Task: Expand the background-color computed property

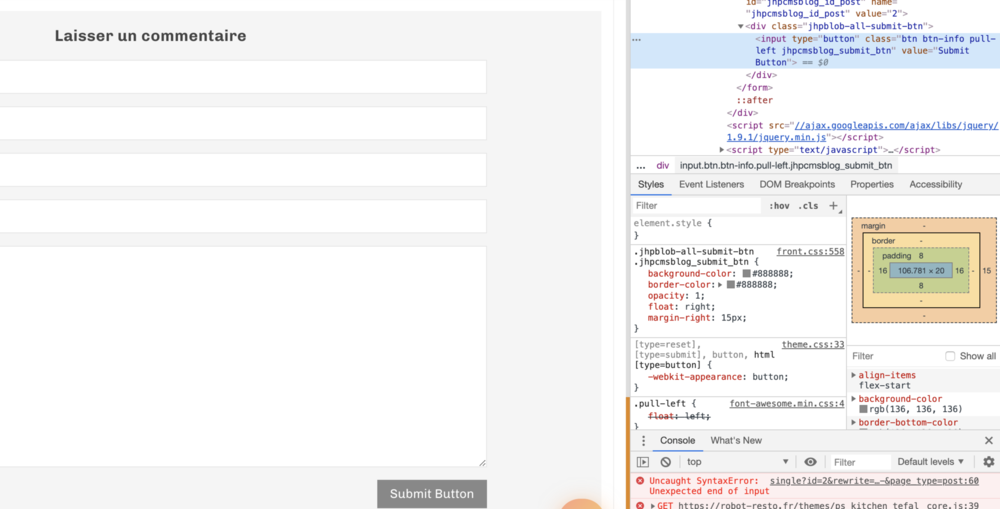Action: click(x=854, y=399)
